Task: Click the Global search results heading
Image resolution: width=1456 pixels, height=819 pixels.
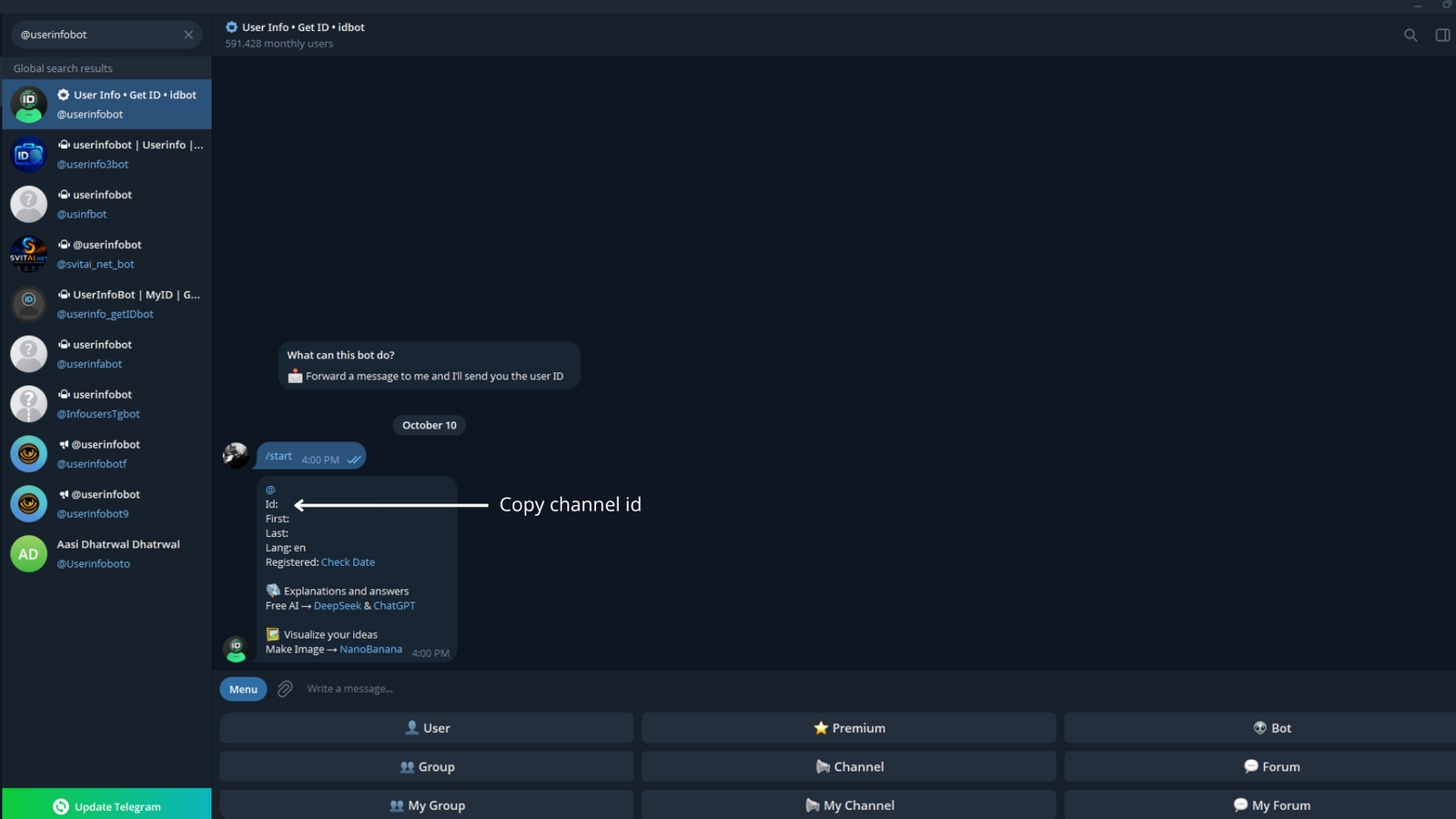Action: pos(63,68)
